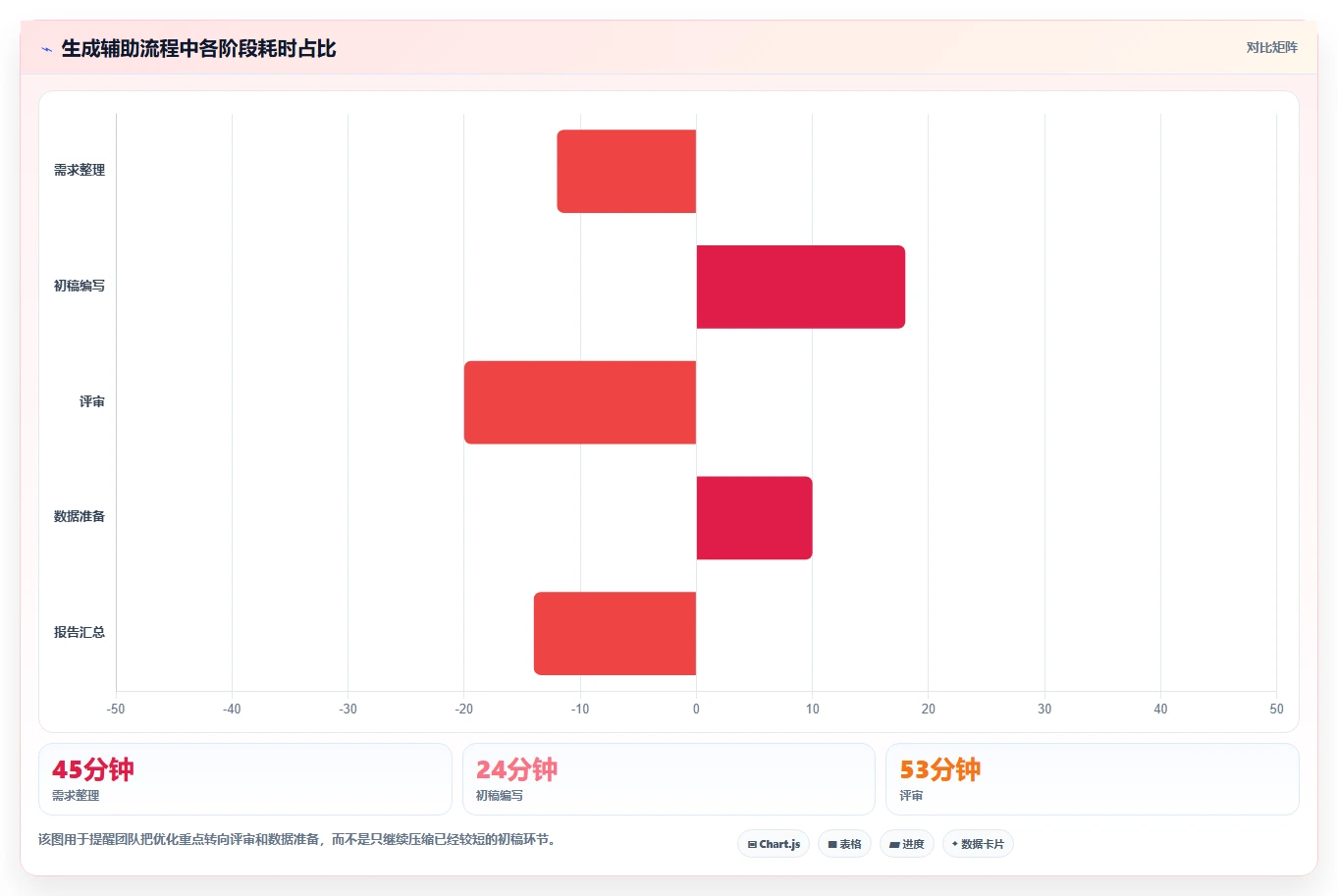Click the 数据准备 bar in the chart
The image size is (1338, 896).
pyautogui.click(x=754, y=518)
